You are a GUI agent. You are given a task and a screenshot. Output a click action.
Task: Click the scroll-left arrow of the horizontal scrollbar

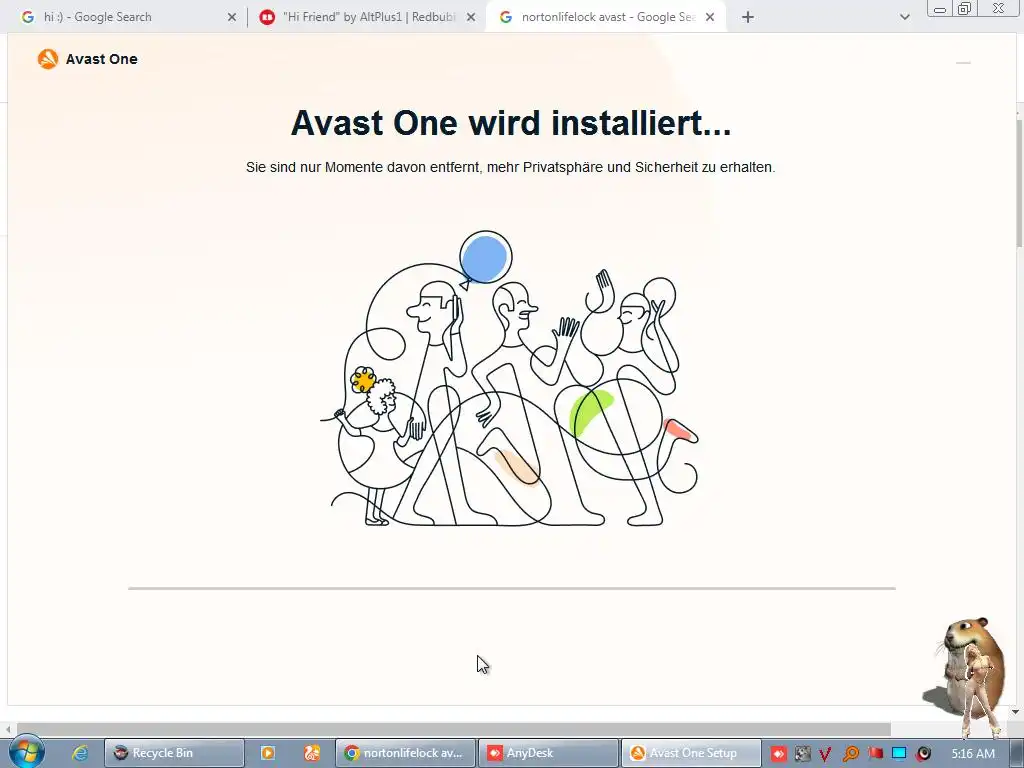pyautogui.click(x=8, y=729)
